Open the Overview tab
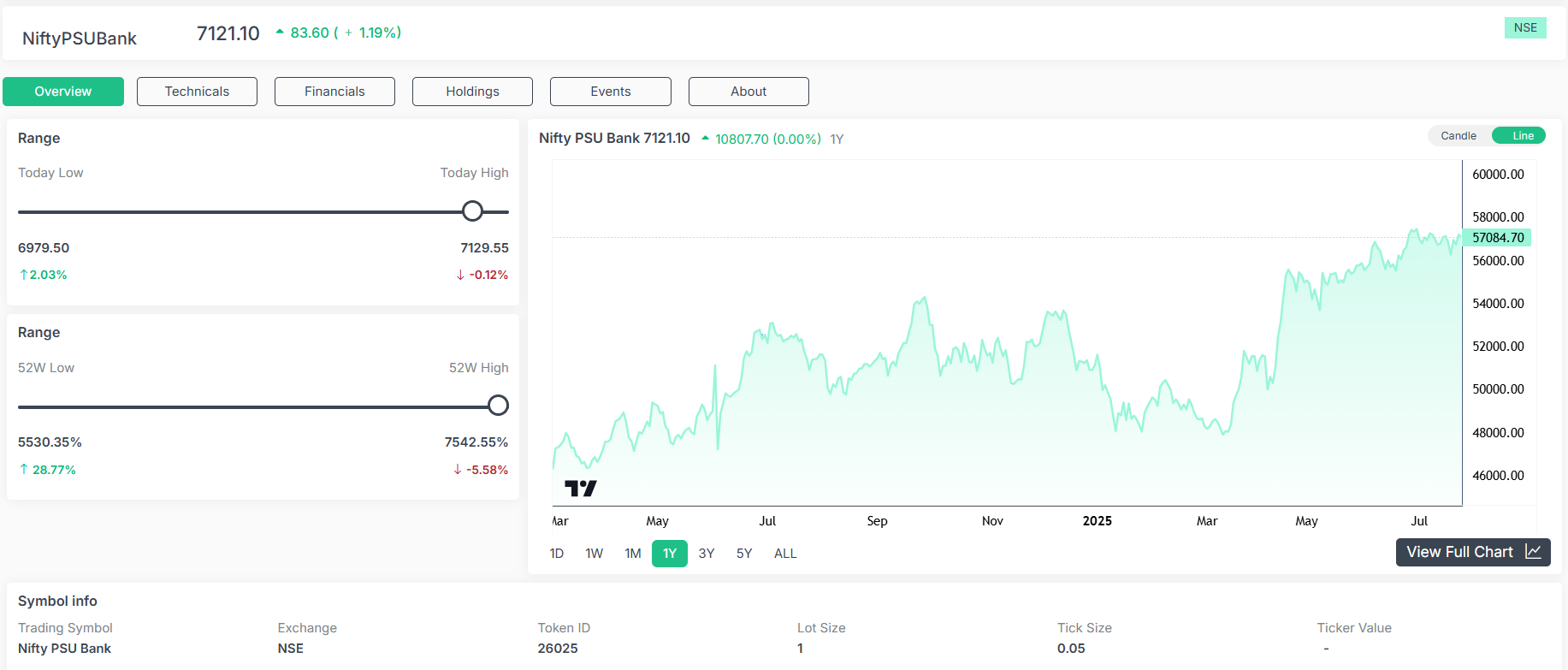The width and height of the screenshot is (1568, 670). [x=63, y=92]
